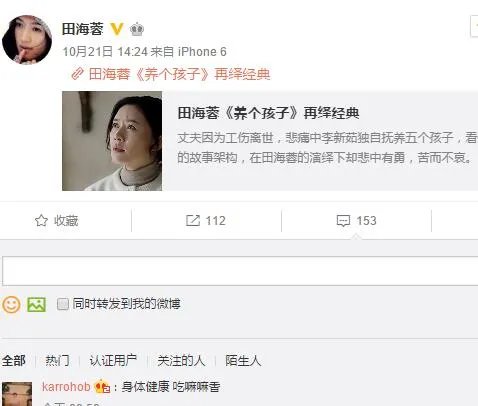Click inside the comment text box

pos(240,271)
